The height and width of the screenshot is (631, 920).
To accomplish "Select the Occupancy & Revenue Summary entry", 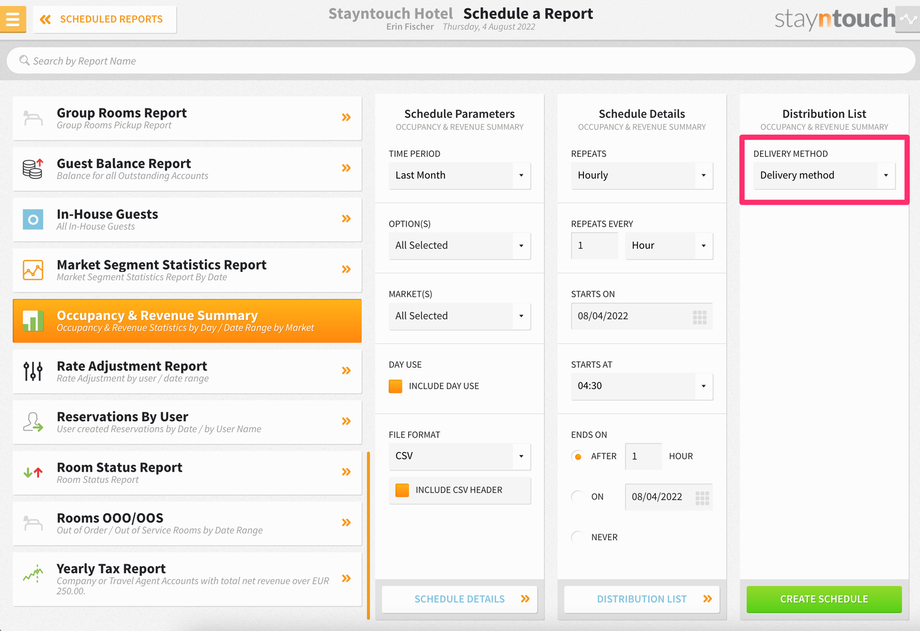I will [187, 320].
